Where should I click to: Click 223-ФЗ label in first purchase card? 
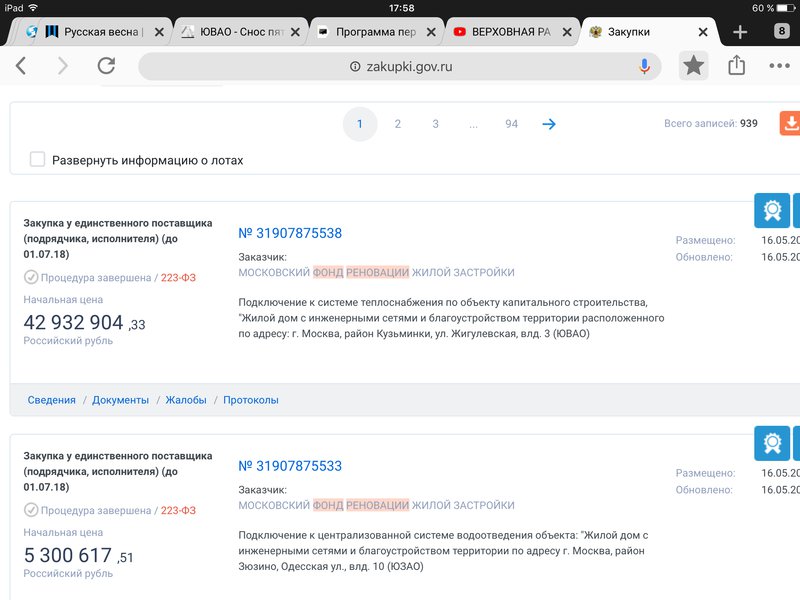(178, 278)
